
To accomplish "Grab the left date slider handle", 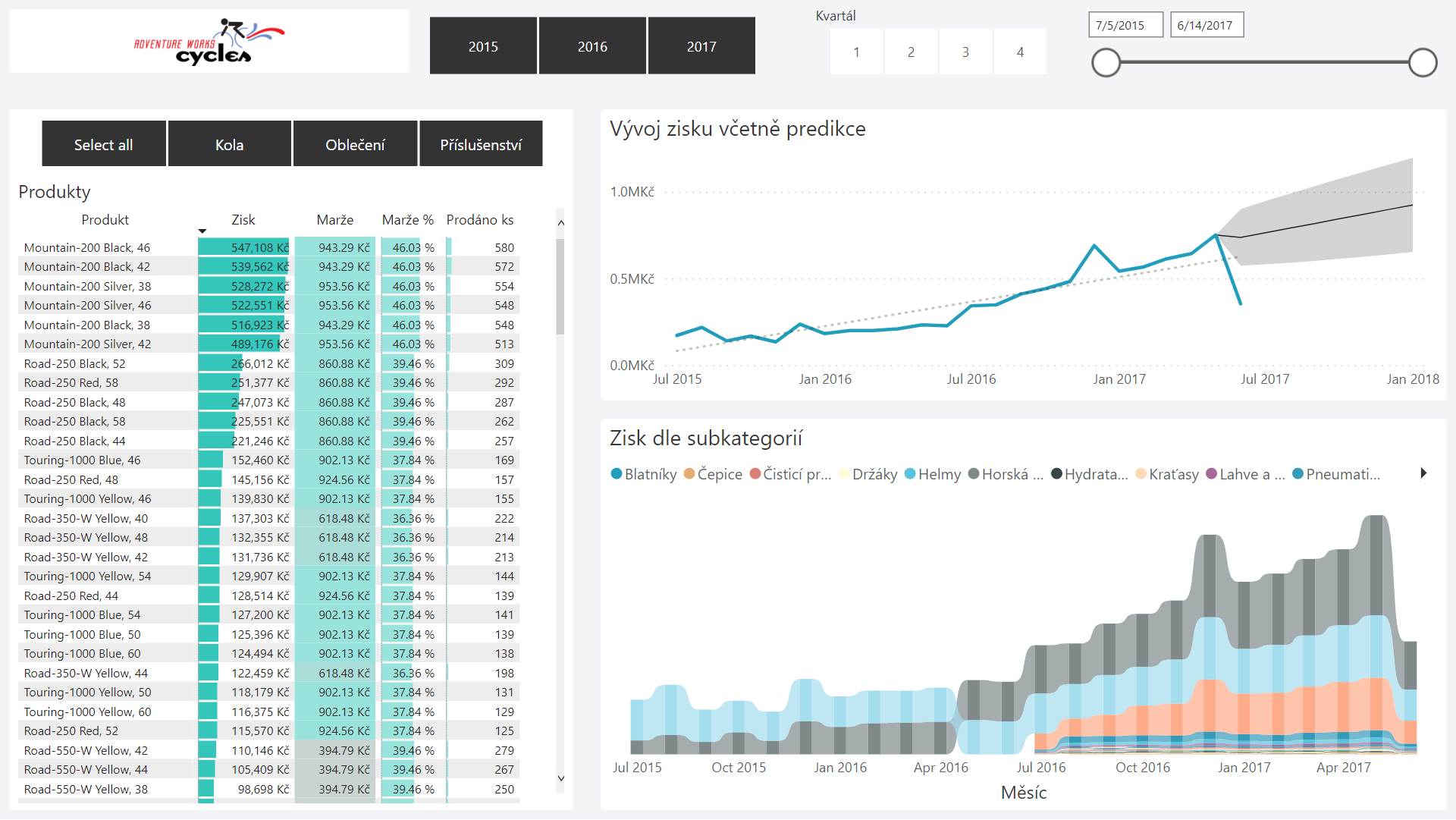I will 1106,62.
